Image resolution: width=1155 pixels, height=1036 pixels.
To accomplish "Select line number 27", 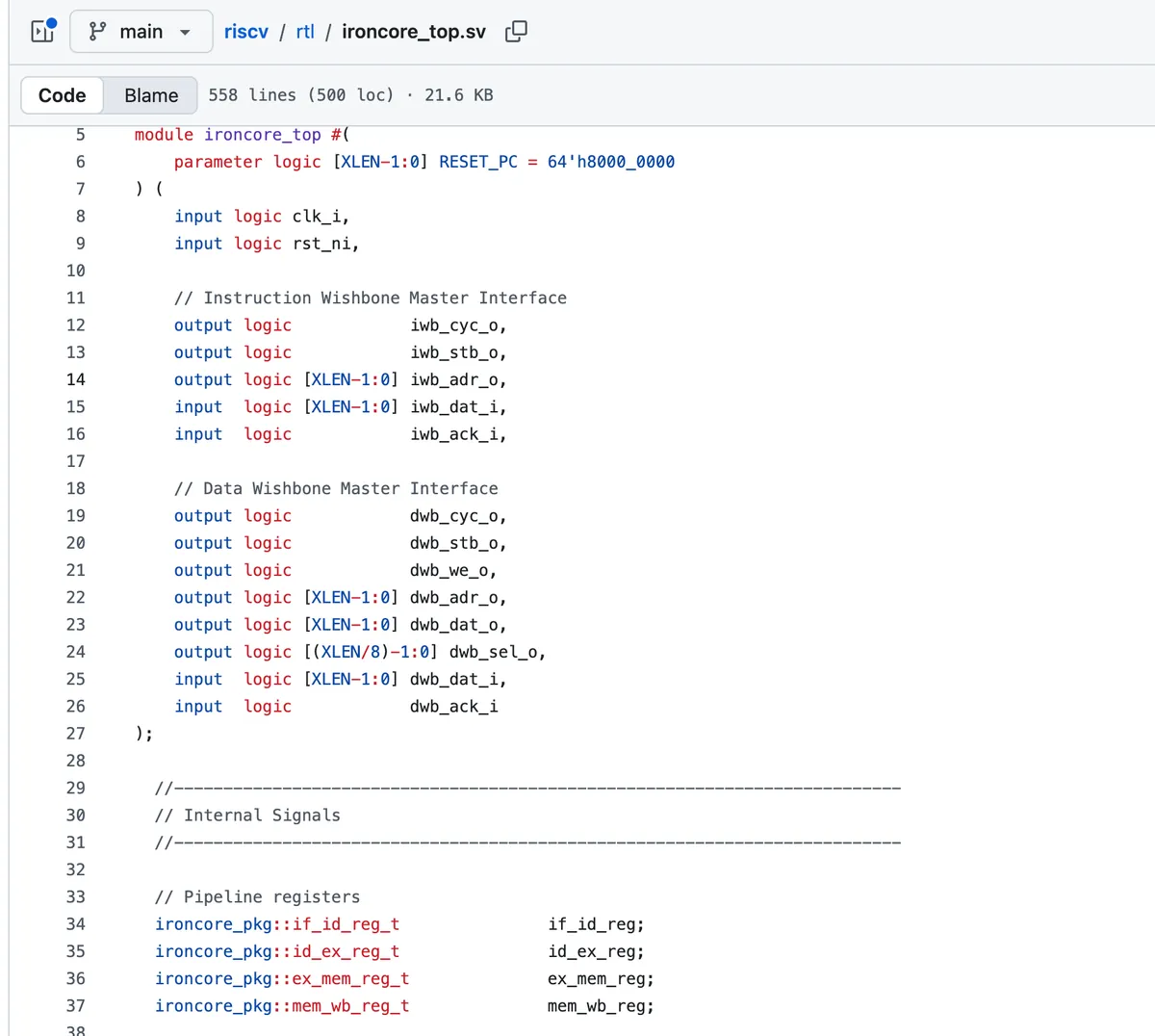I will 76,734.
